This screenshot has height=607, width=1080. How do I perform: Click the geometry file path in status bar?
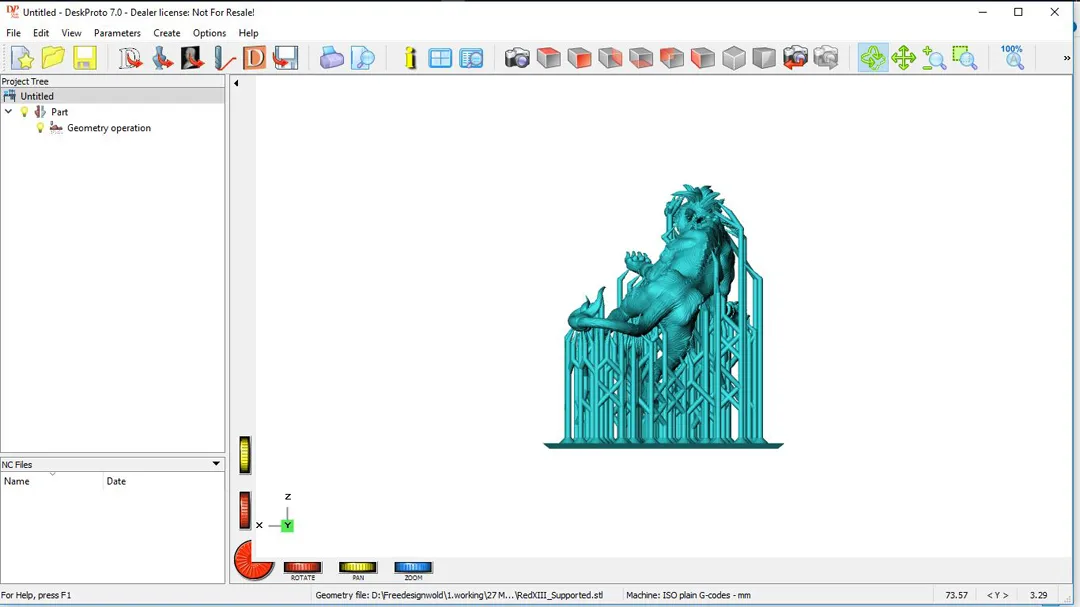tap(459, 595)
